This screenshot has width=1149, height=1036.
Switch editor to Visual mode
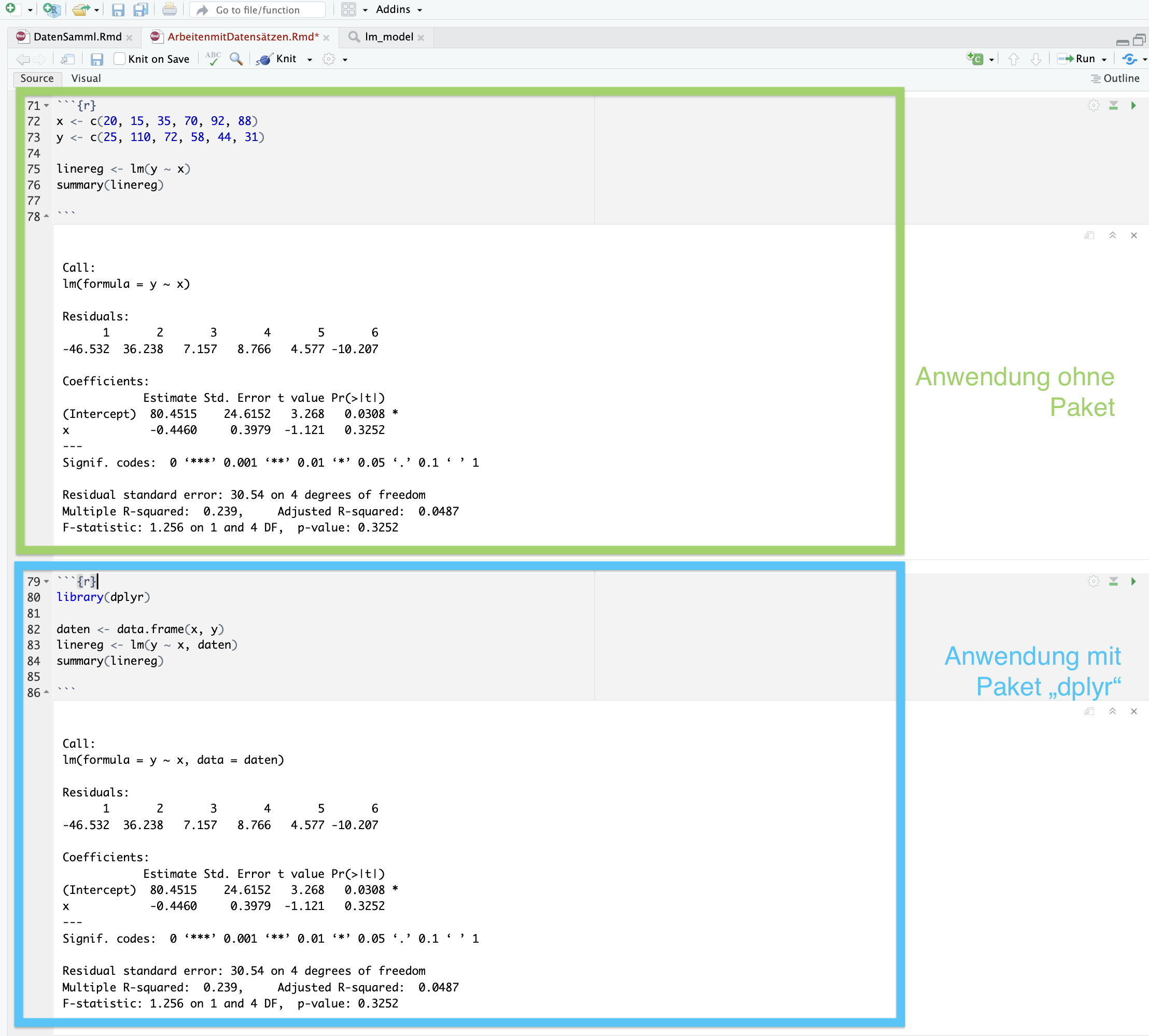86,78
